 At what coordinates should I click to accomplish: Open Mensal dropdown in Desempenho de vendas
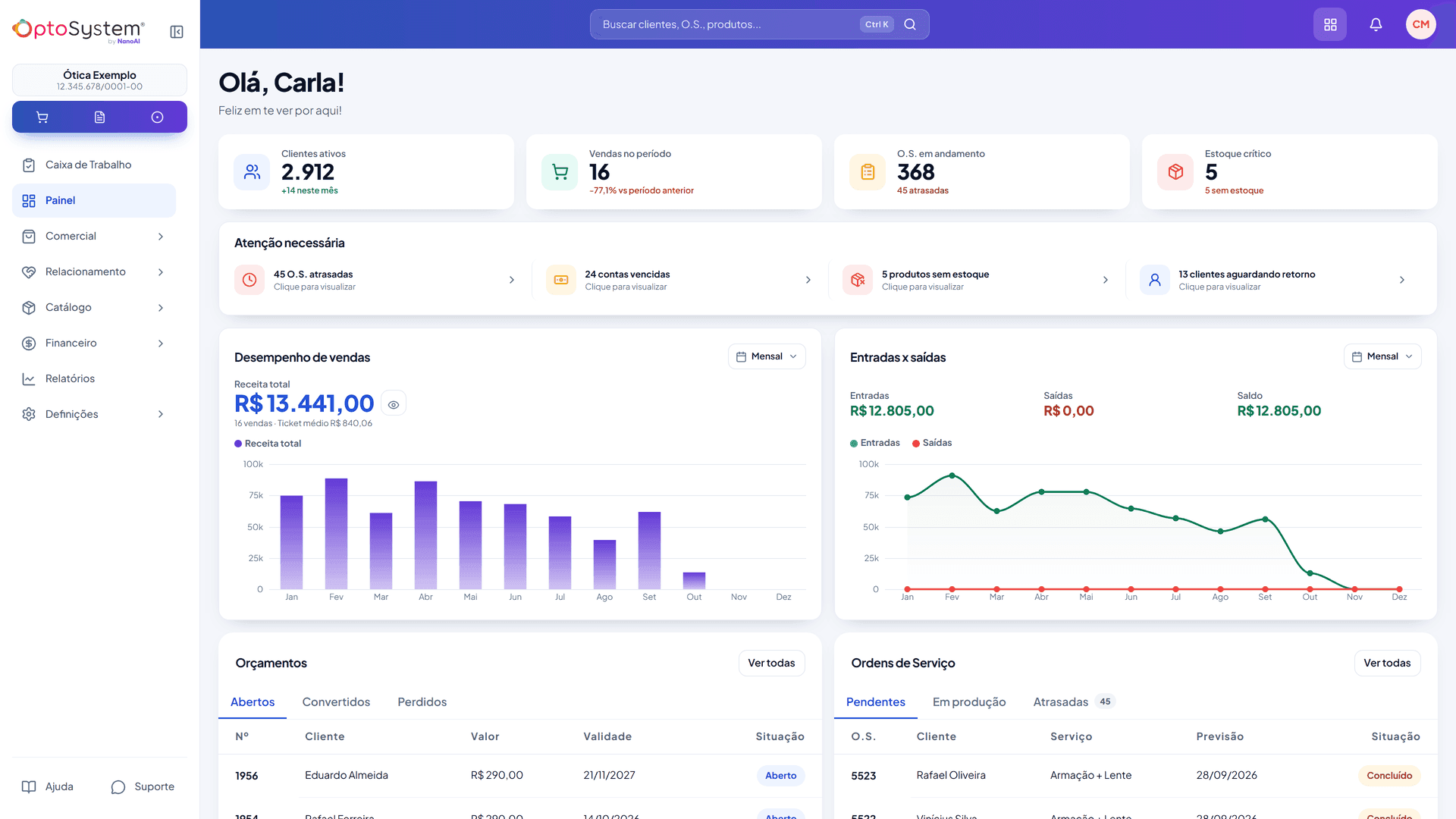(x=767, y=356)
